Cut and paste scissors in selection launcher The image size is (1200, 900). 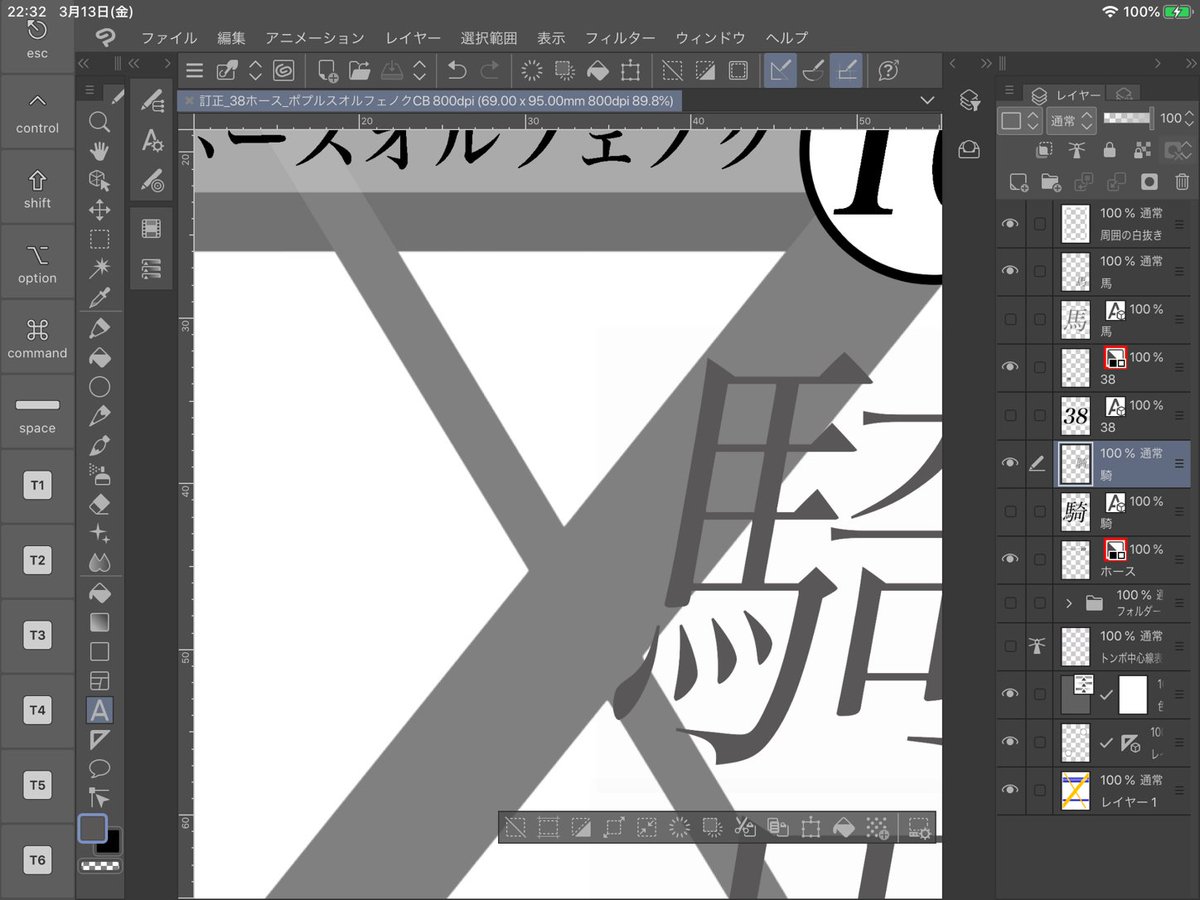(744, 827)
